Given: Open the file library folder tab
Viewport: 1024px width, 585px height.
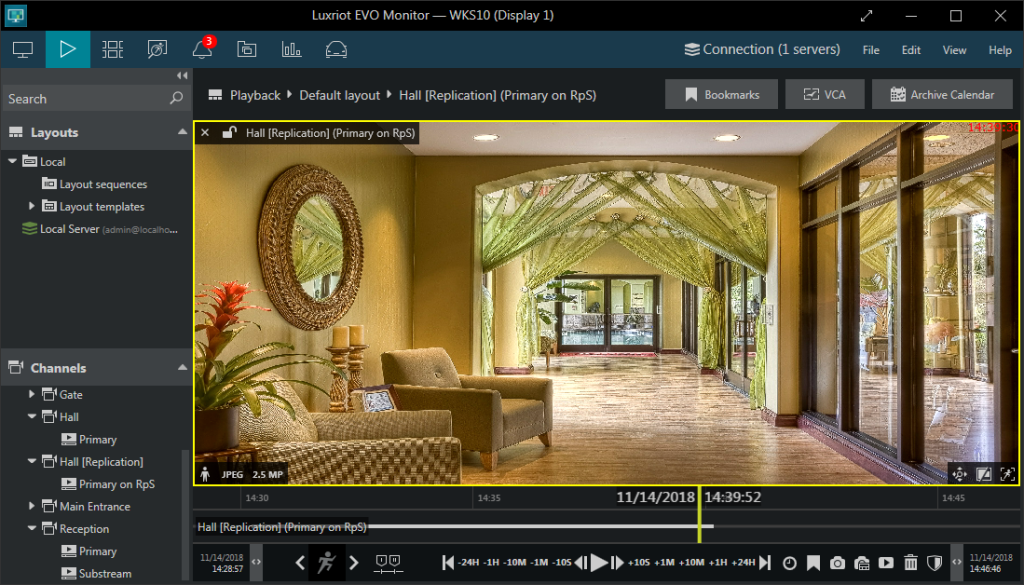Looking at the screenshot, I should pyautogui.click(x=247, y=50).
